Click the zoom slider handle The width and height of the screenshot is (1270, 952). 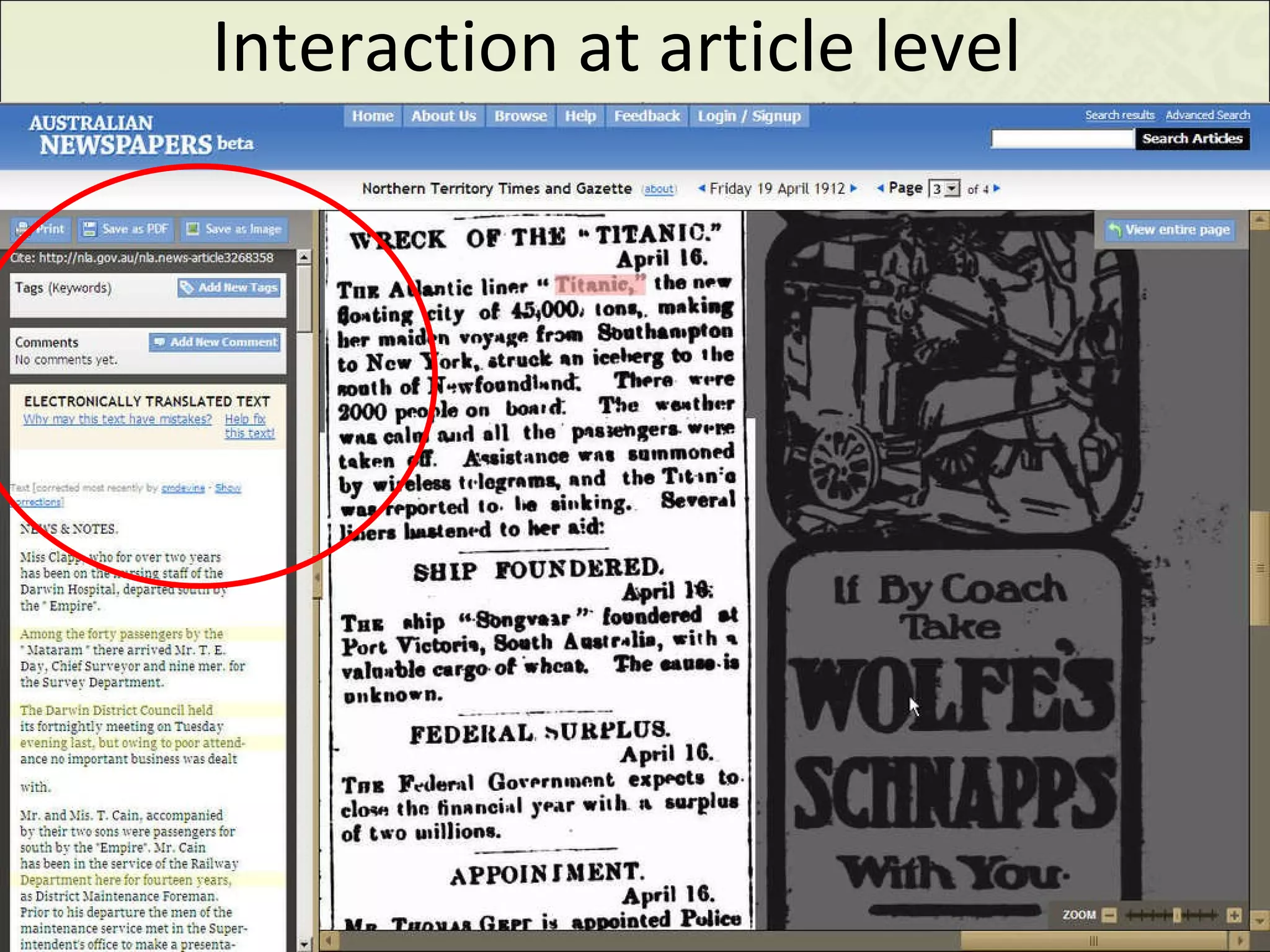click(1176, 915)
